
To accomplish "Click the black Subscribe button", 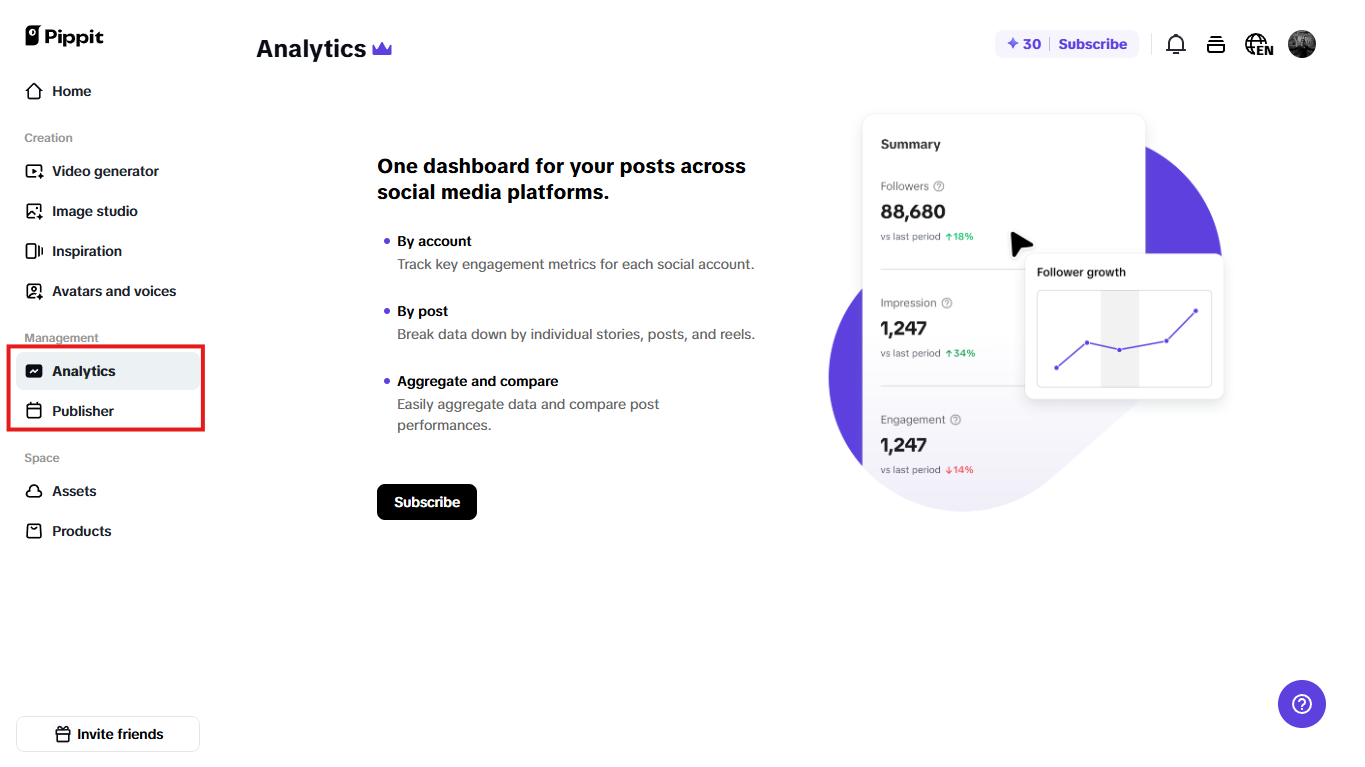I will [x=426, y=501].
